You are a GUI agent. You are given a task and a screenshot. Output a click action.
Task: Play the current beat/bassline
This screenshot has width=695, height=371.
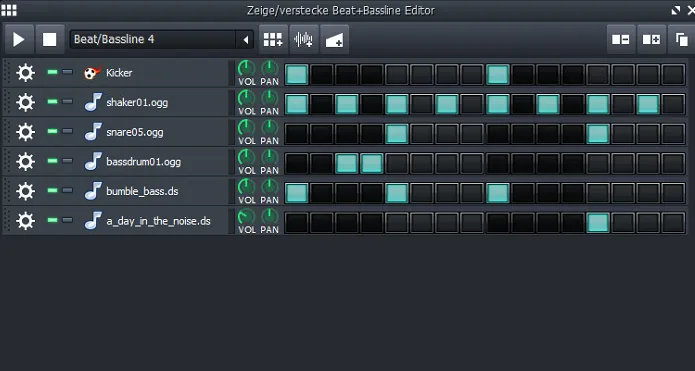coord(19,39)
